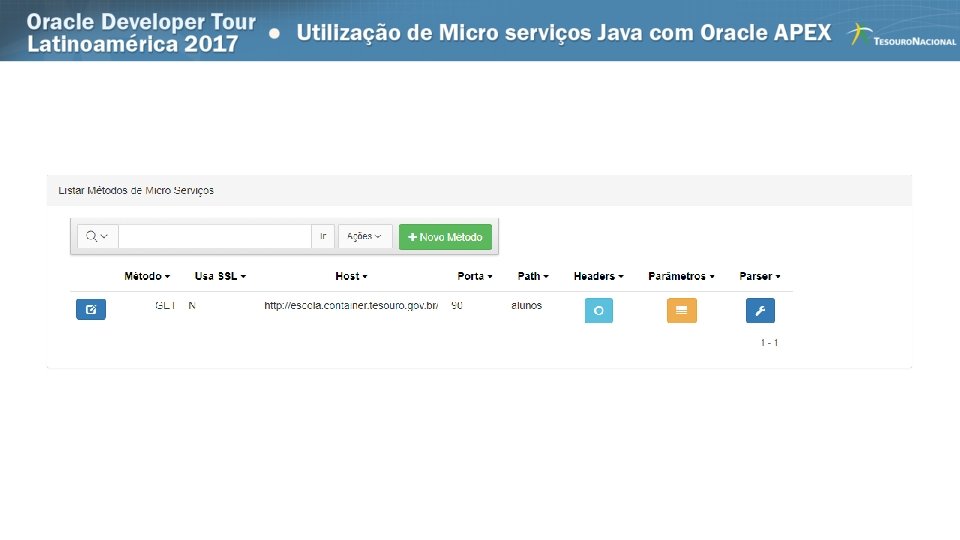
Task: Open the orange Parâmetros list button
Action: [x=681, y=310]
